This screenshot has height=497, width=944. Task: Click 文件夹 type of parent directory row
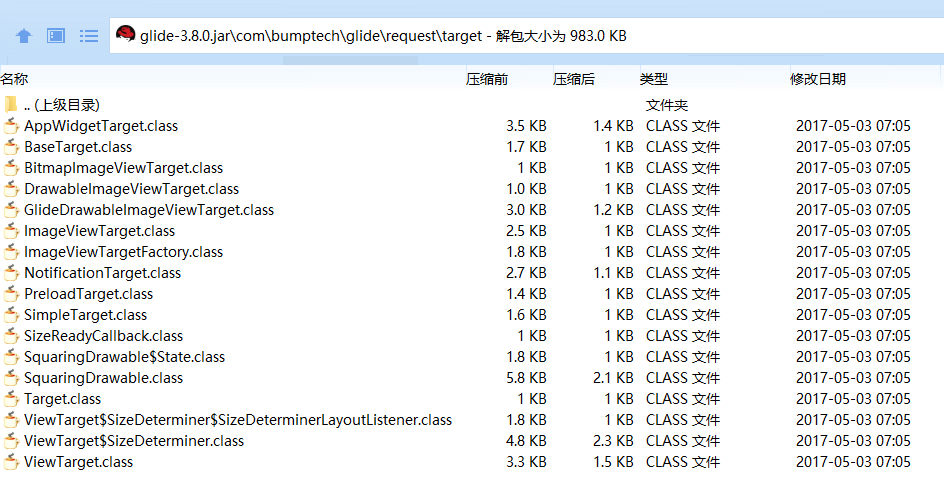click(667, 105)
